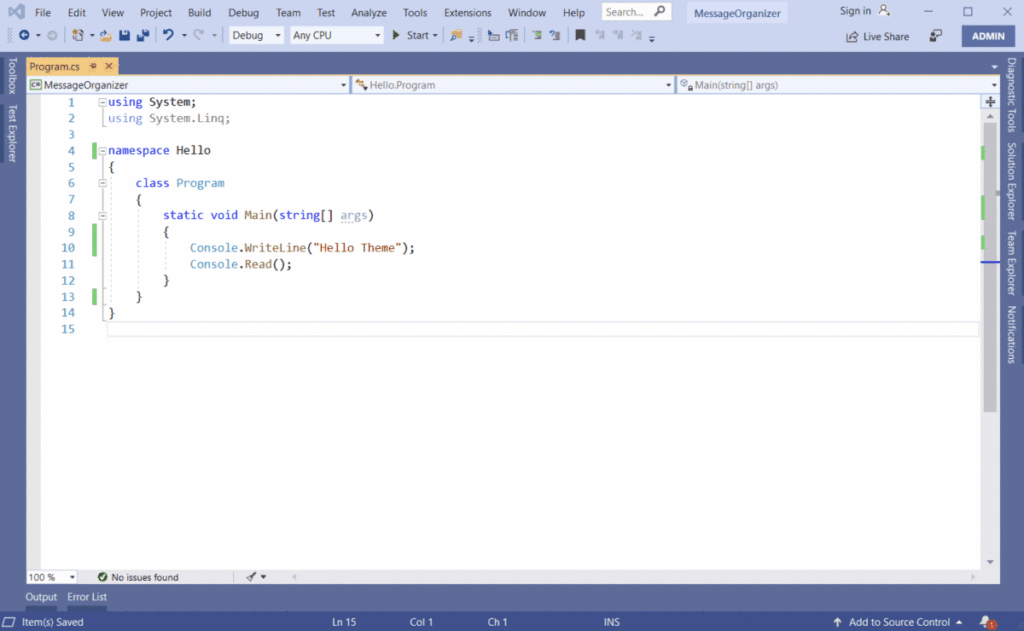Click the Redo icon
1024x631 pixels.
pos(197,36)
